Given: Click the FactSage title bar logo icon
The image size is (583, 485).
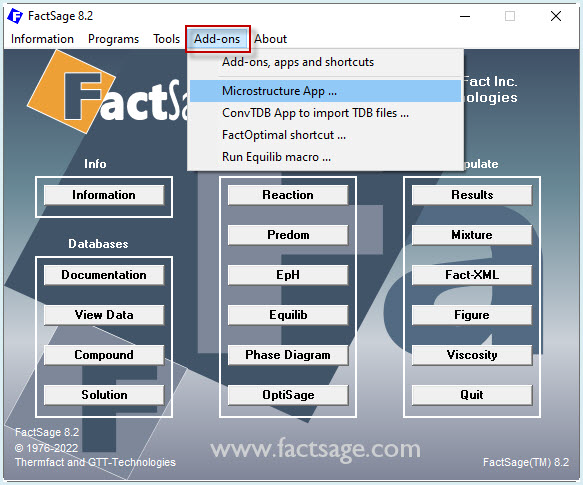Looking at the screenshot, I should (x=15, y=16).
